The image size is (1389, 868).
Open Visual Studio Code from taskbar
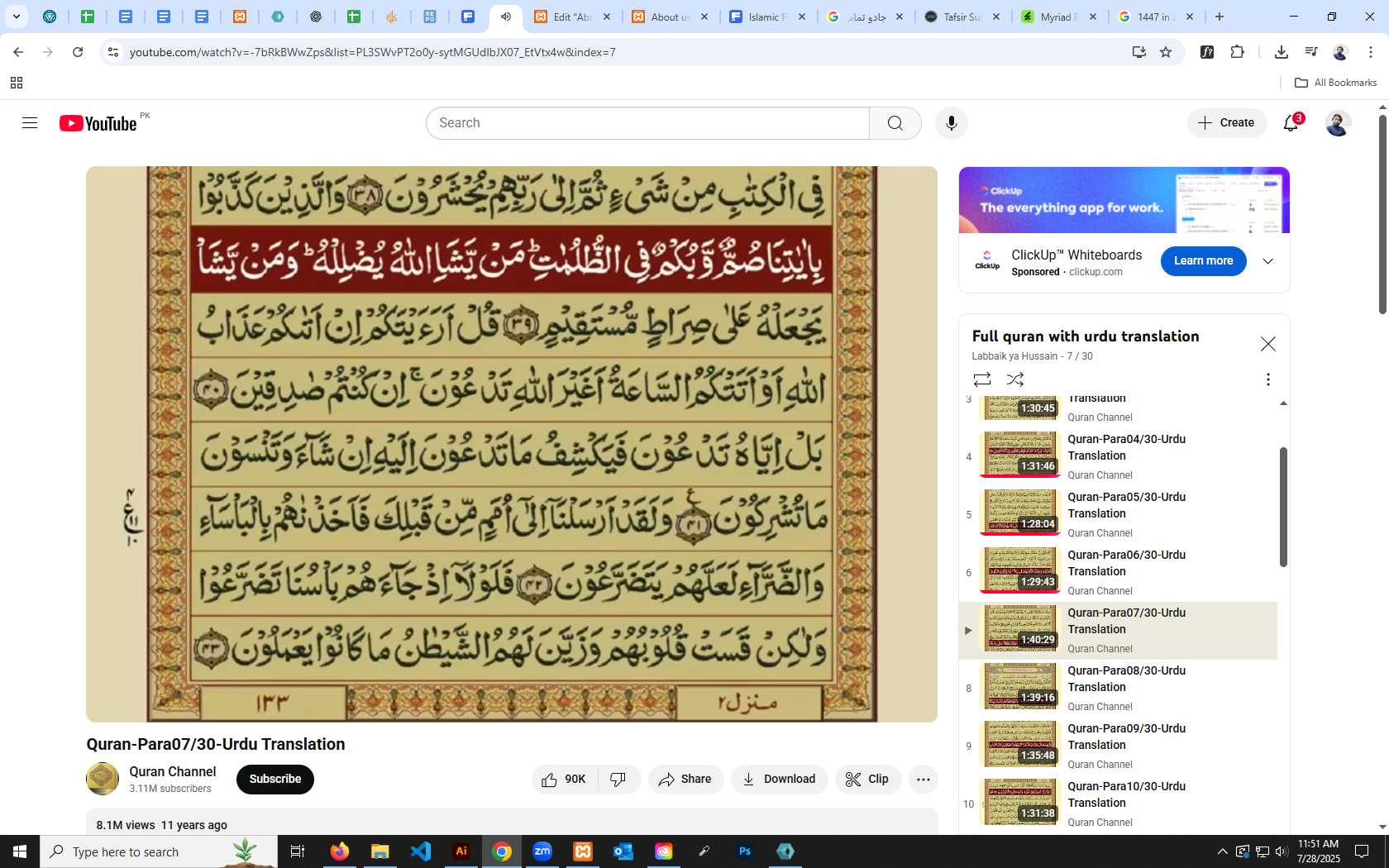pos(420,851)
